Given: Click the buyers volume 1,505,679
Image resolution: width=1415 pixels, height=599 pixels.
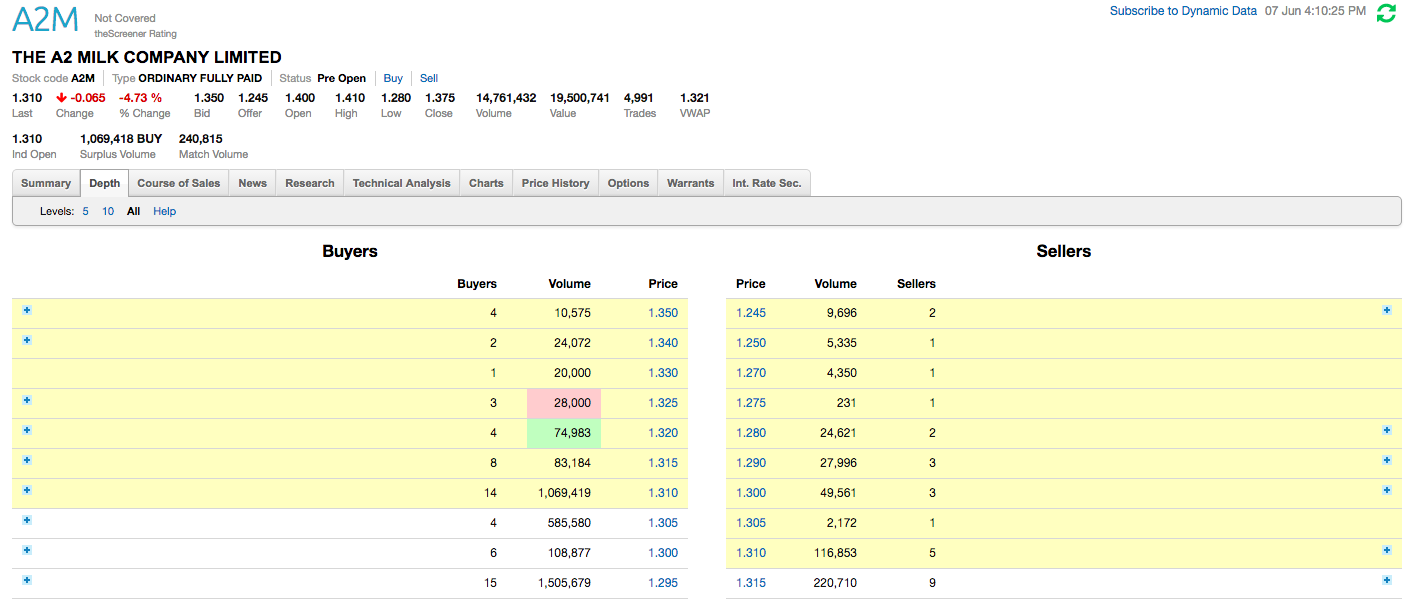Looking at the screenshot, I should (x=564, y=583).
